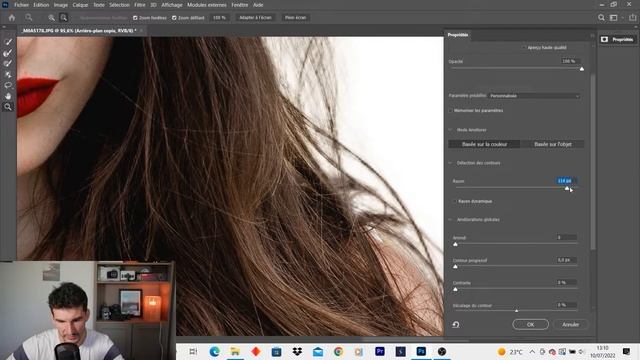Click the Opacité slider track
Image resolution: width=640 pixels, height=360 pixels.
516,69
